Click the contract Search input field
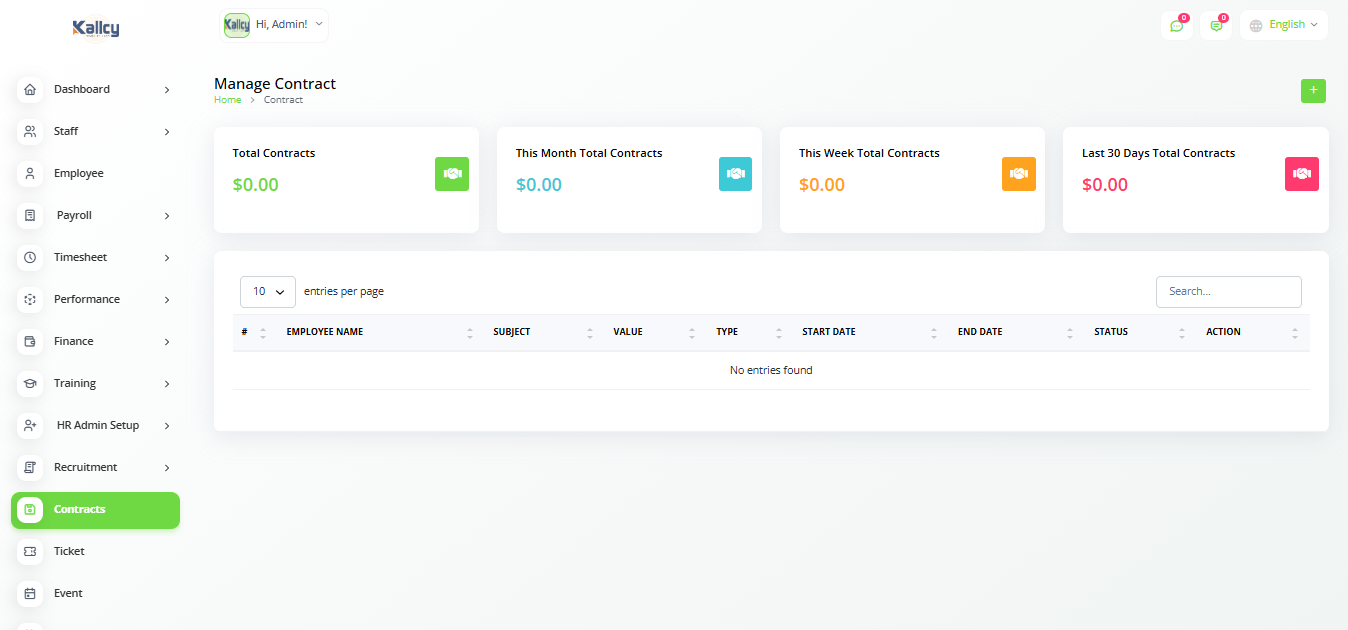The width and height of the screenshot is (1348, 630). coord(1228,291)
